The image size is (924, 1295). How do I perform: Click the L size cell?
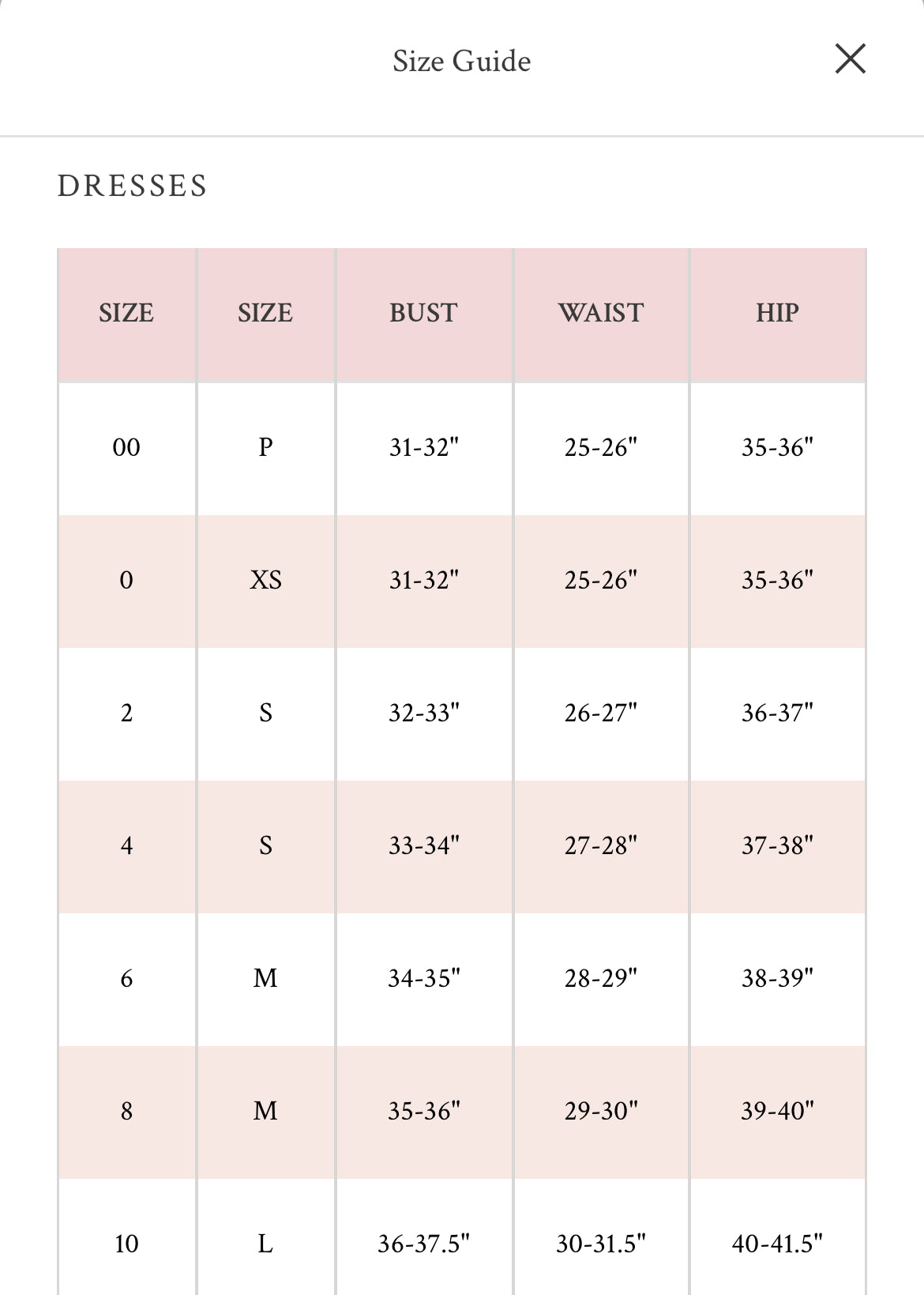click(265, 1244)
